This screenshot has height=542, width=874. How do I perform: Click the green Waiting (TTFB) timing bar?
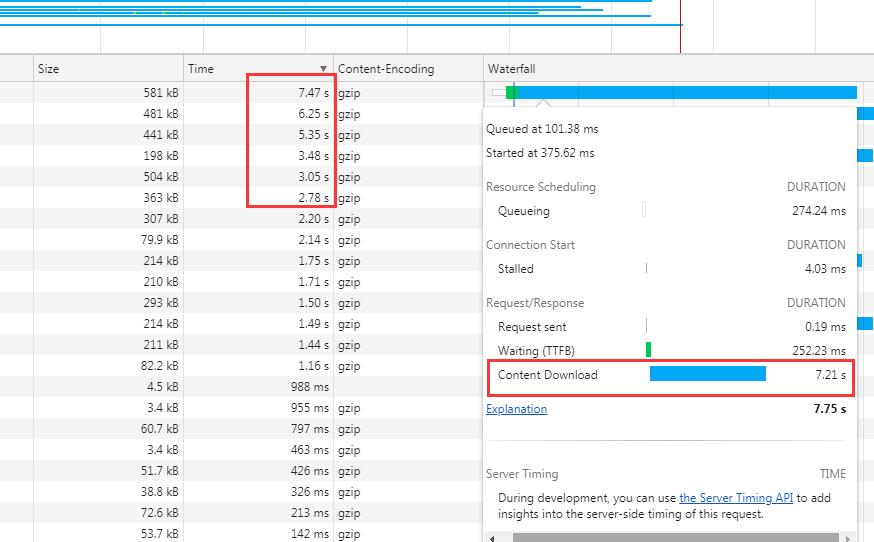(648, 350)
